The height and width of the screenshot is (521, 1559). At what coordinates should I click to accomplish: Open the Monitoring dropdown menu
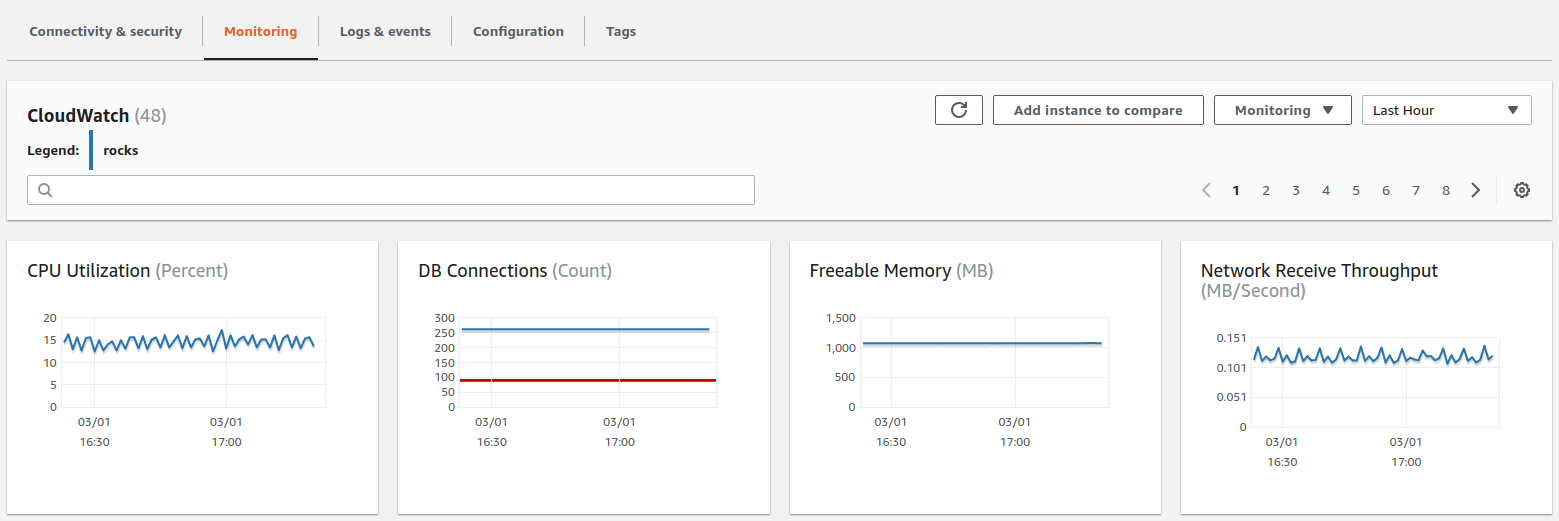coord(1282,110)
